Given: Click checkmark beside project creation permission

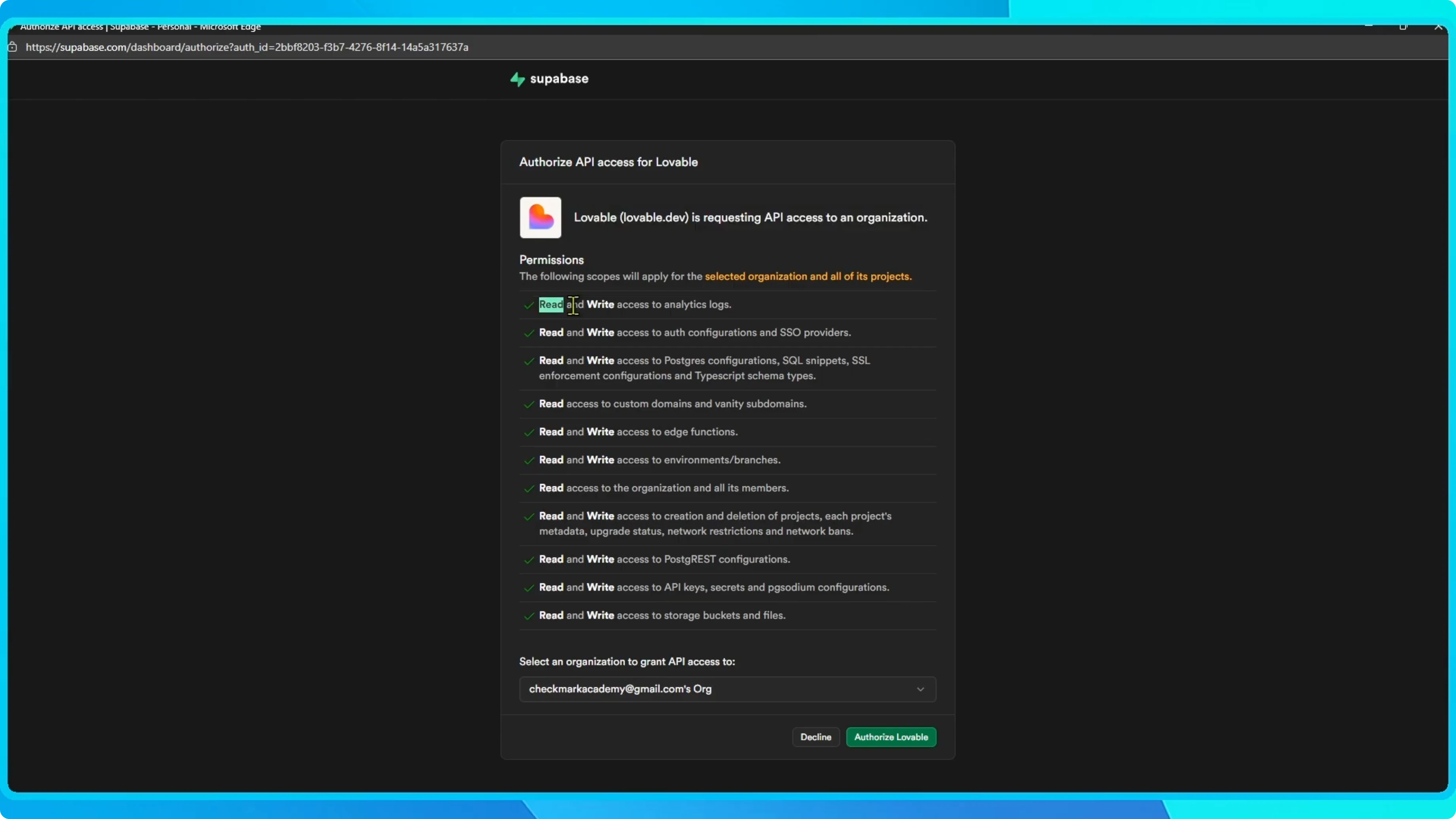Looking at the screenshot, I should click(x=529, y=517).
